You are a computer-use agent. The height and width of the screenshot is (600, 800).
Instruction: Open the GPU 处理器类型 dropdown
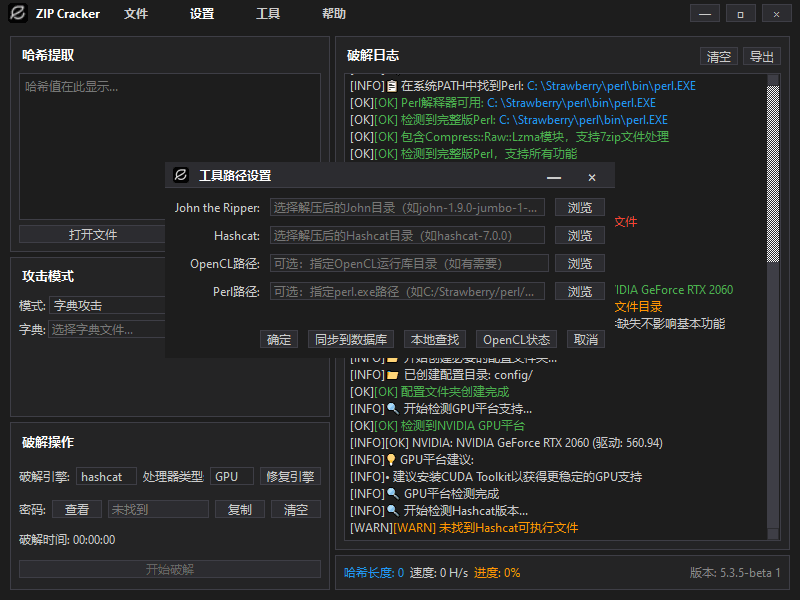232,476
